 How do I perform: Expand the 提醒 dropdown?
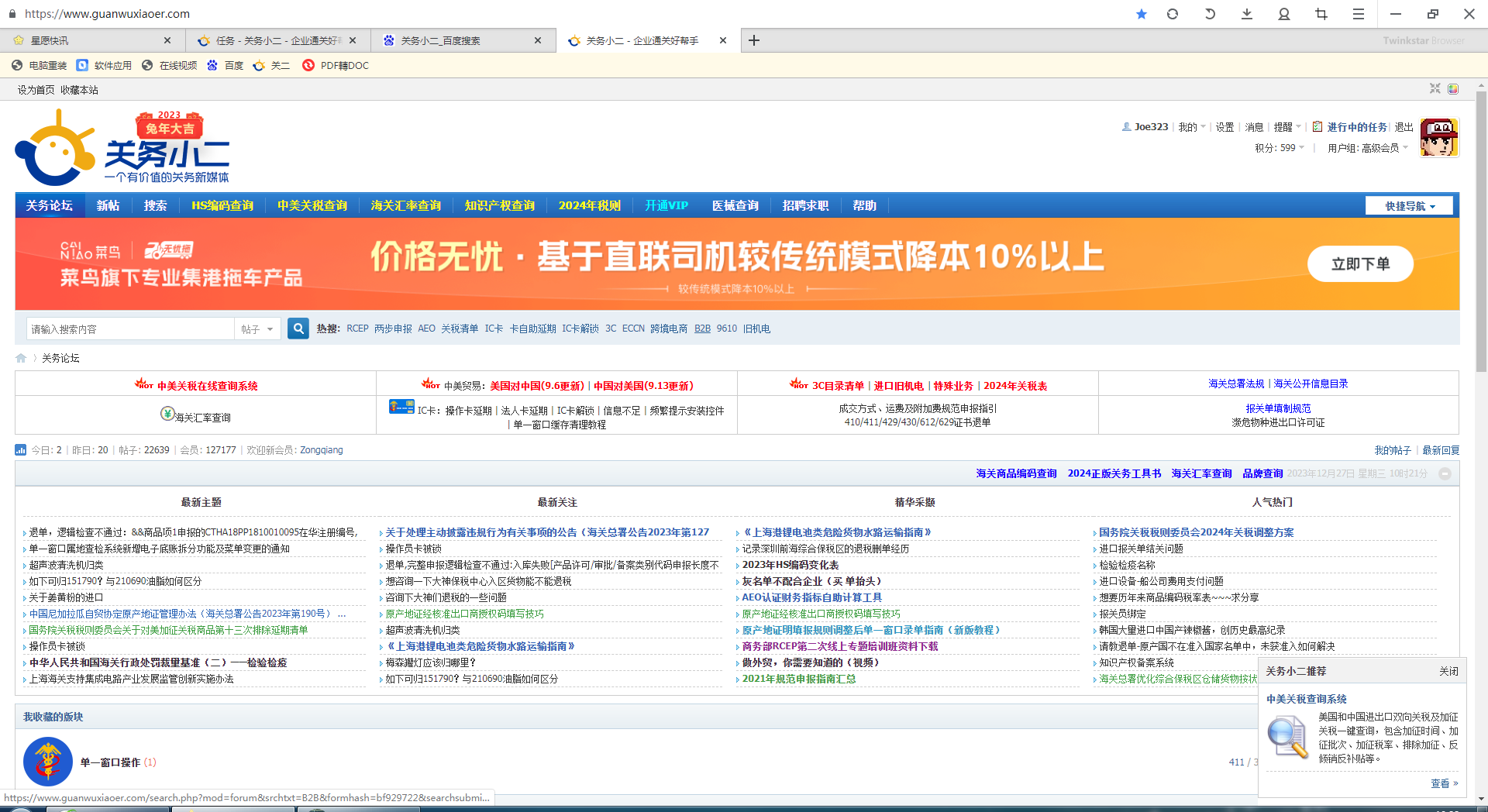[1287, 127]
